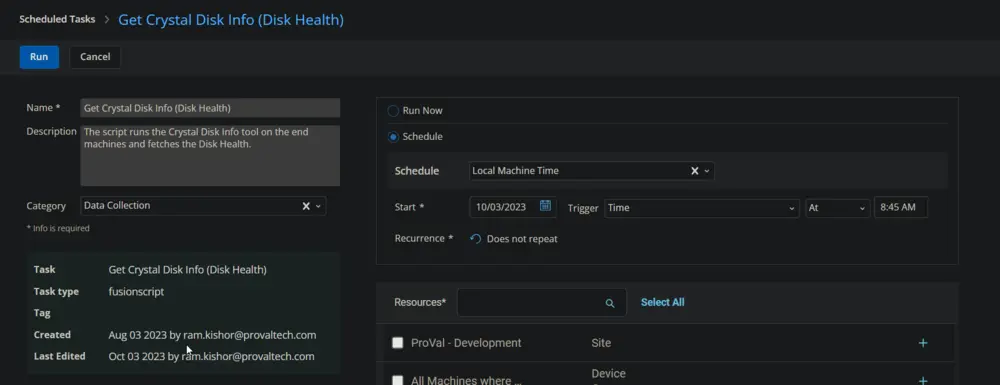Open the At dropdown
This screenshot has height=385, width=1000.
837,208
